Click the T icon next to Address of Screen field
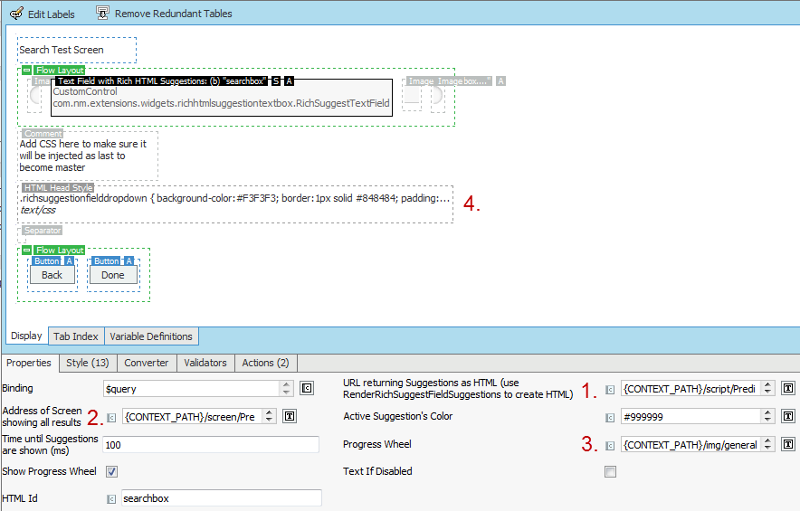Image resolution: width=800 pixels, height=511 pixels. pos(290,416)
